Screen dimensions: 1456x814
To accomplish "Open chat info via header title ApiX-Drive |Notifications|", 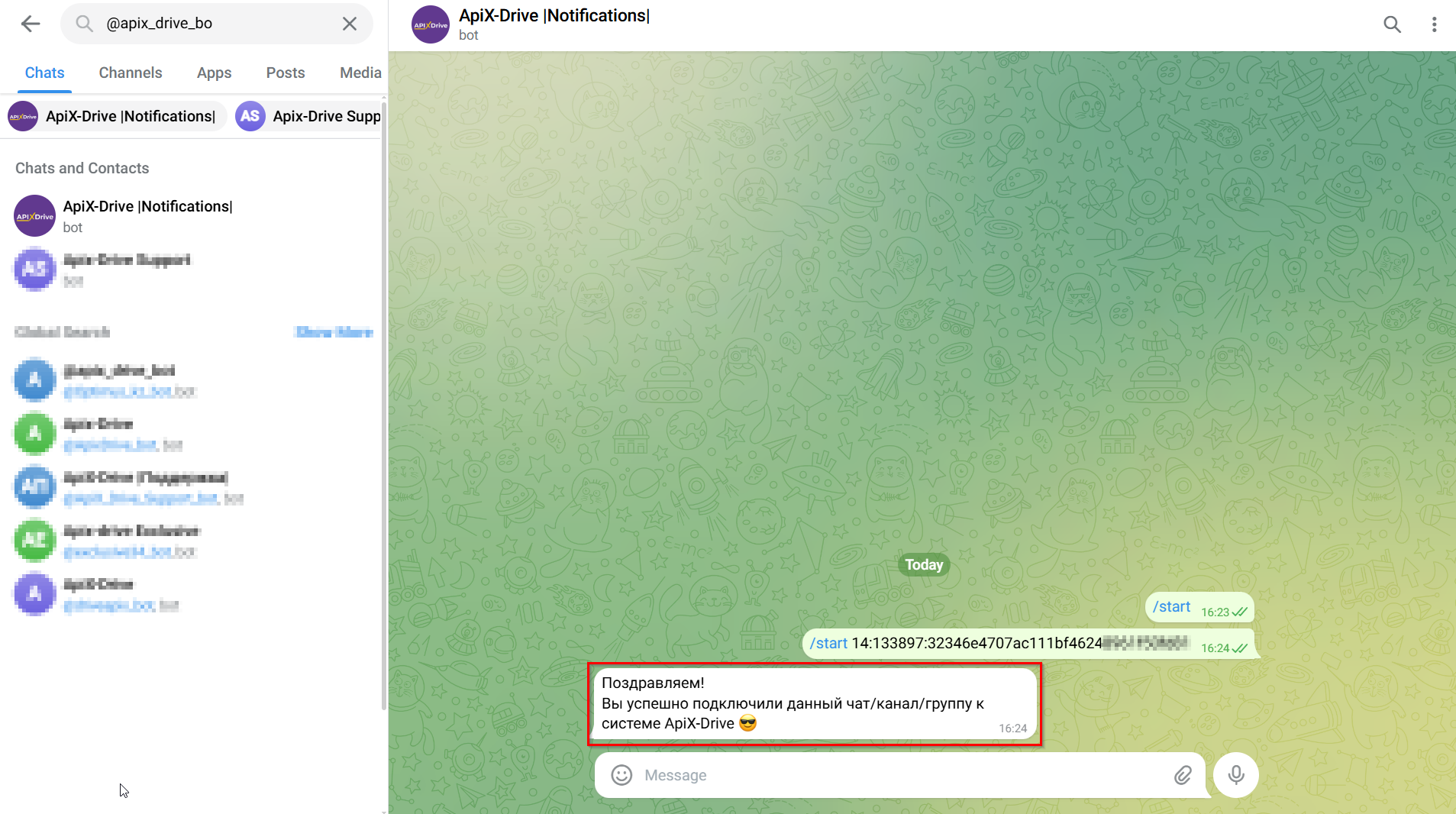I will pyautogui.click(x=554, y=16).
